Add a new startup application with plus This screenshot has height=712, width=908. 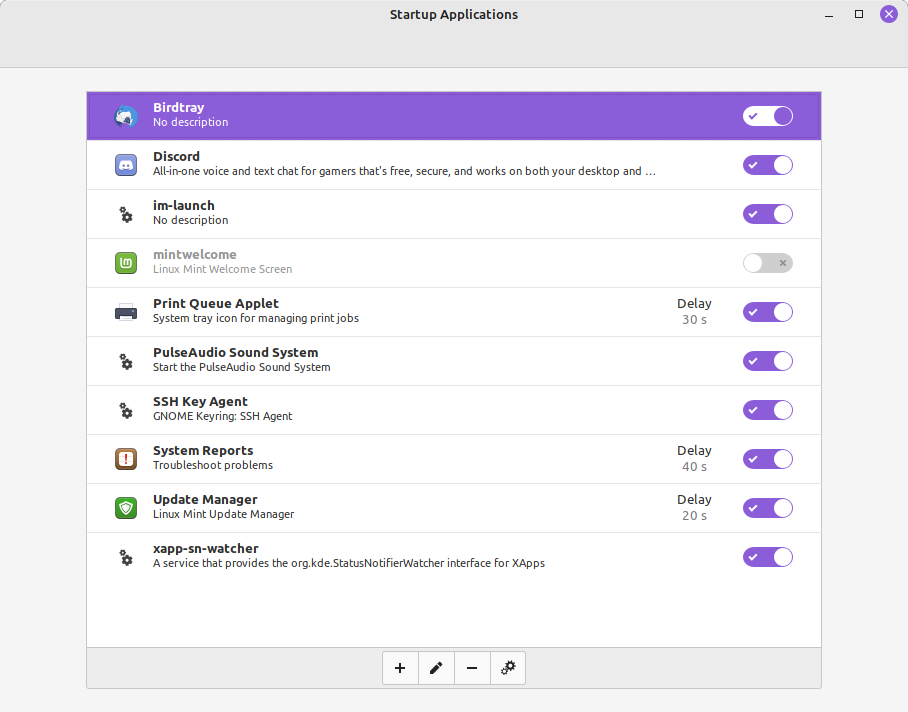click(400, 668)
